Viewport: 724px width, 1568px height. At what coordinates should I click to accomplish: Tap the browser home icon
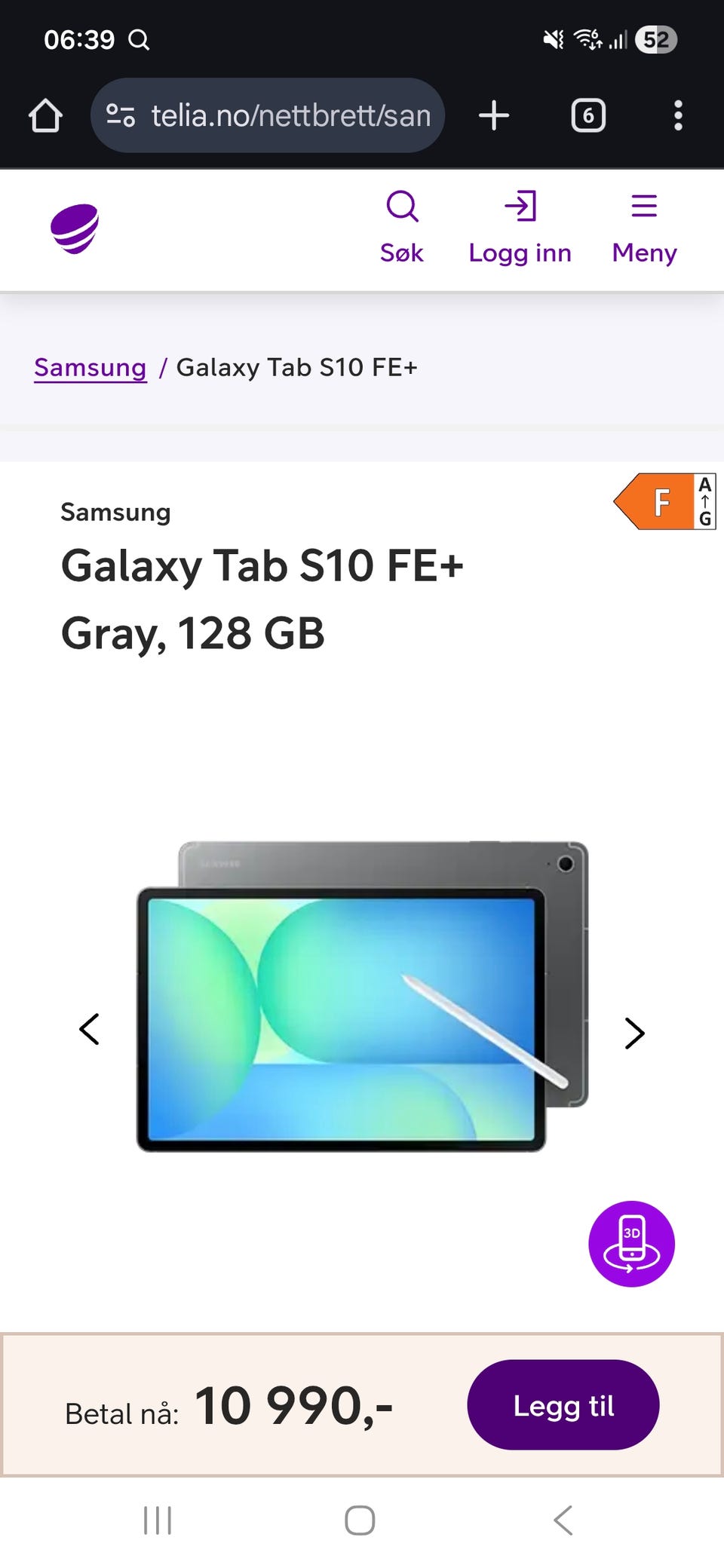point(45,115)
